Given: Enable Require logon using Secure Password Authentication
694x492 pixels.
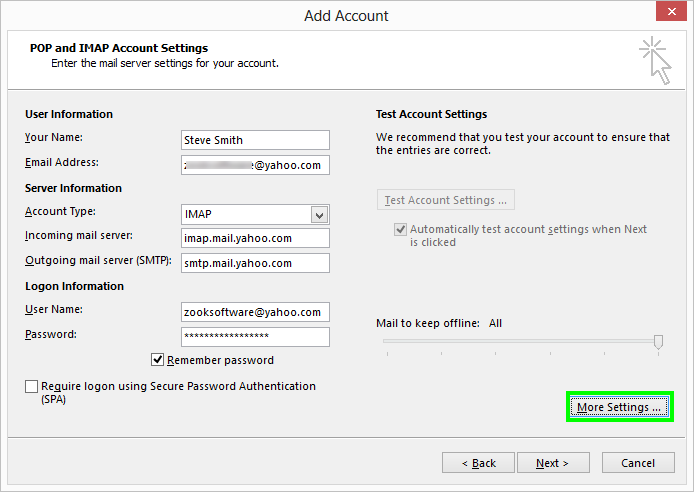Looking at the screenshot, I should point(32,387).
